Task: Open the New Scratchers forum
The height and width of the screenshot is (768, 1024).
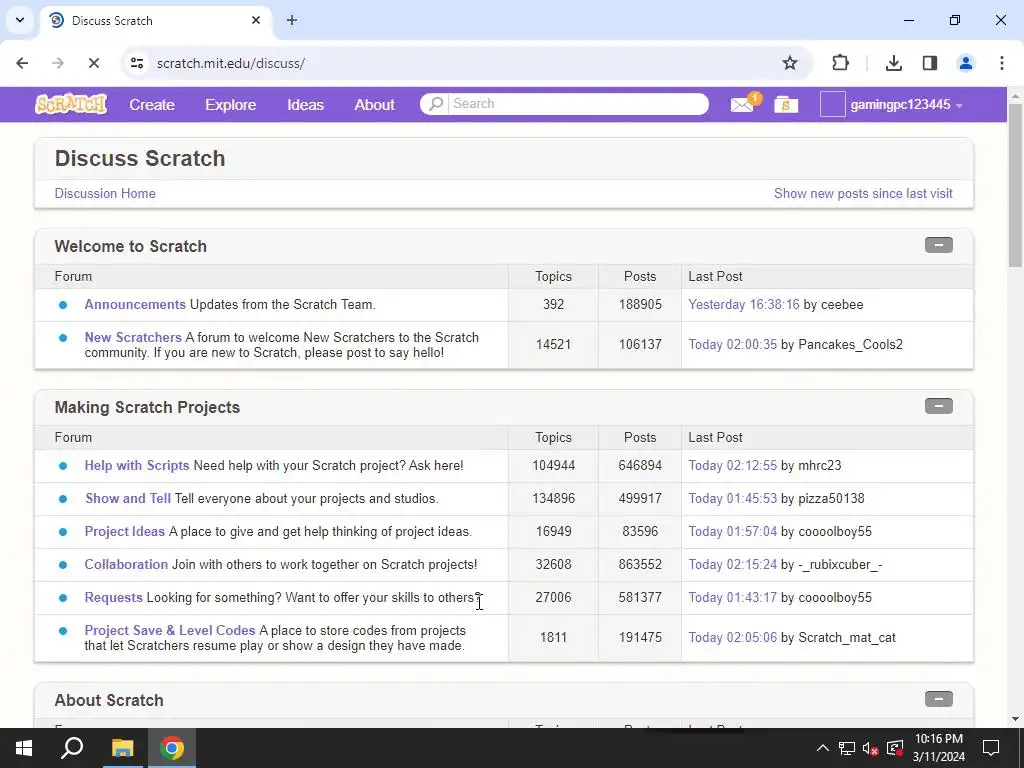Action: point(133,338)
